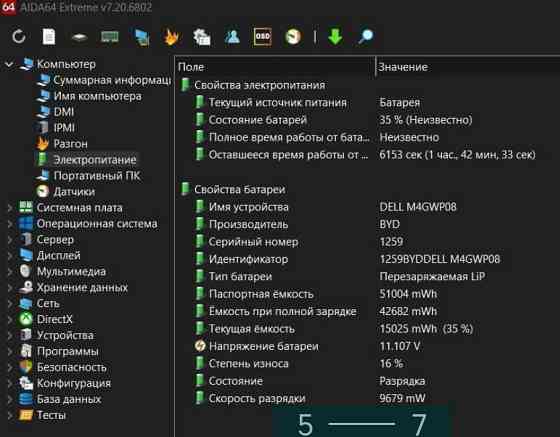The image size is (560, 437).
Task: Click the Поле column header
Action: pyautogui.click(x=275, y=67)
